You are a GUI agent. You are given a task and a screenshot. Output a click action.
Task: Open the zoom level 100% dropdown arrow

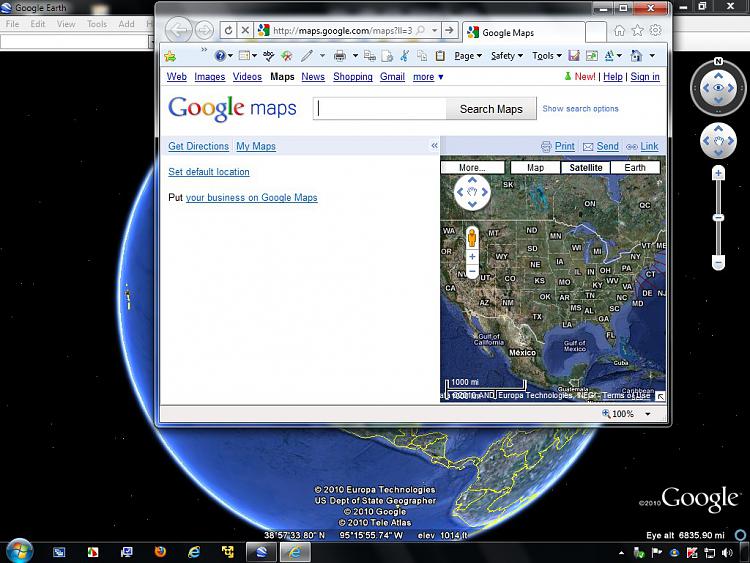(648, 414)
